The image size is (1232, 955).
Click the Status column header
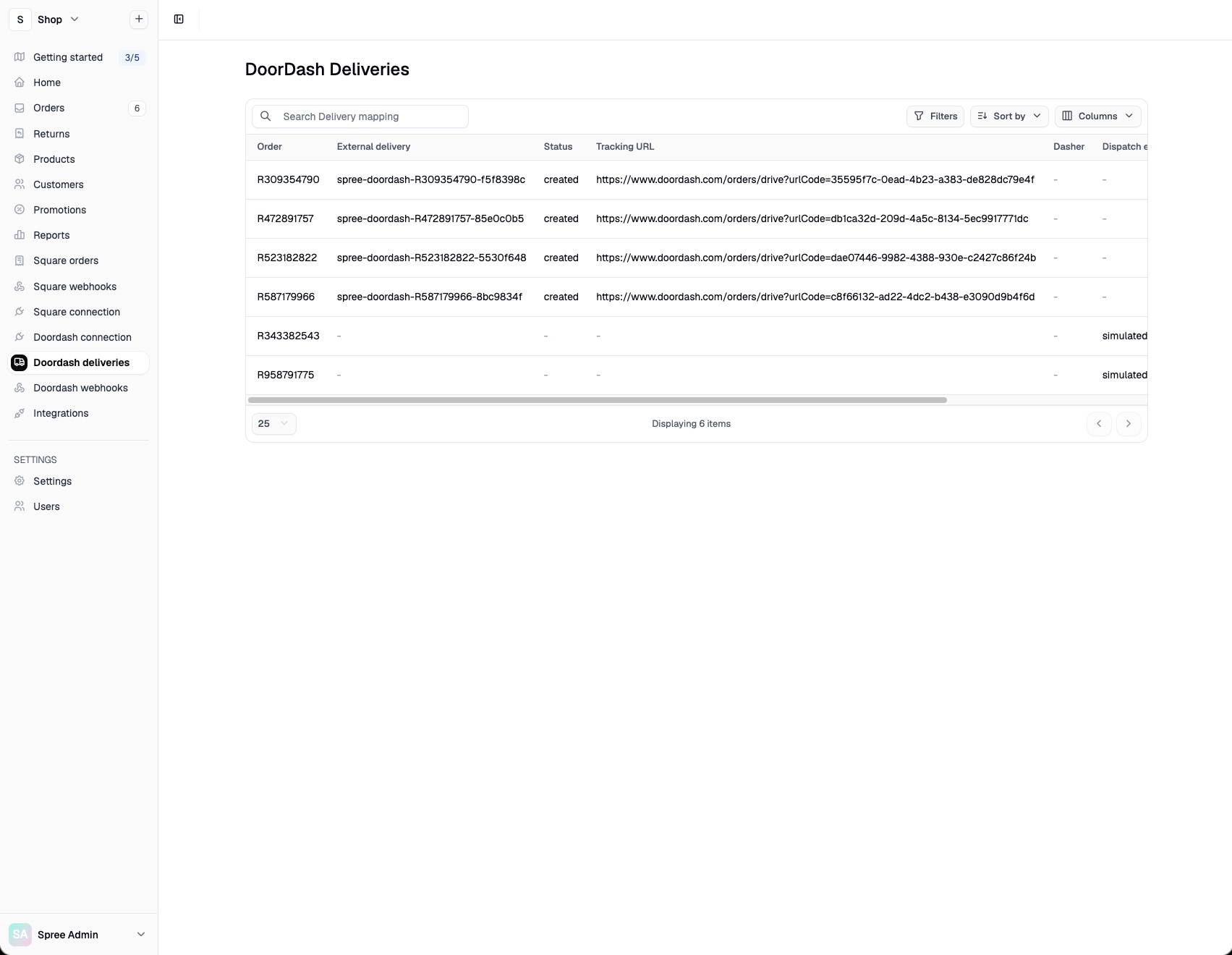click(x=558, y=147)
